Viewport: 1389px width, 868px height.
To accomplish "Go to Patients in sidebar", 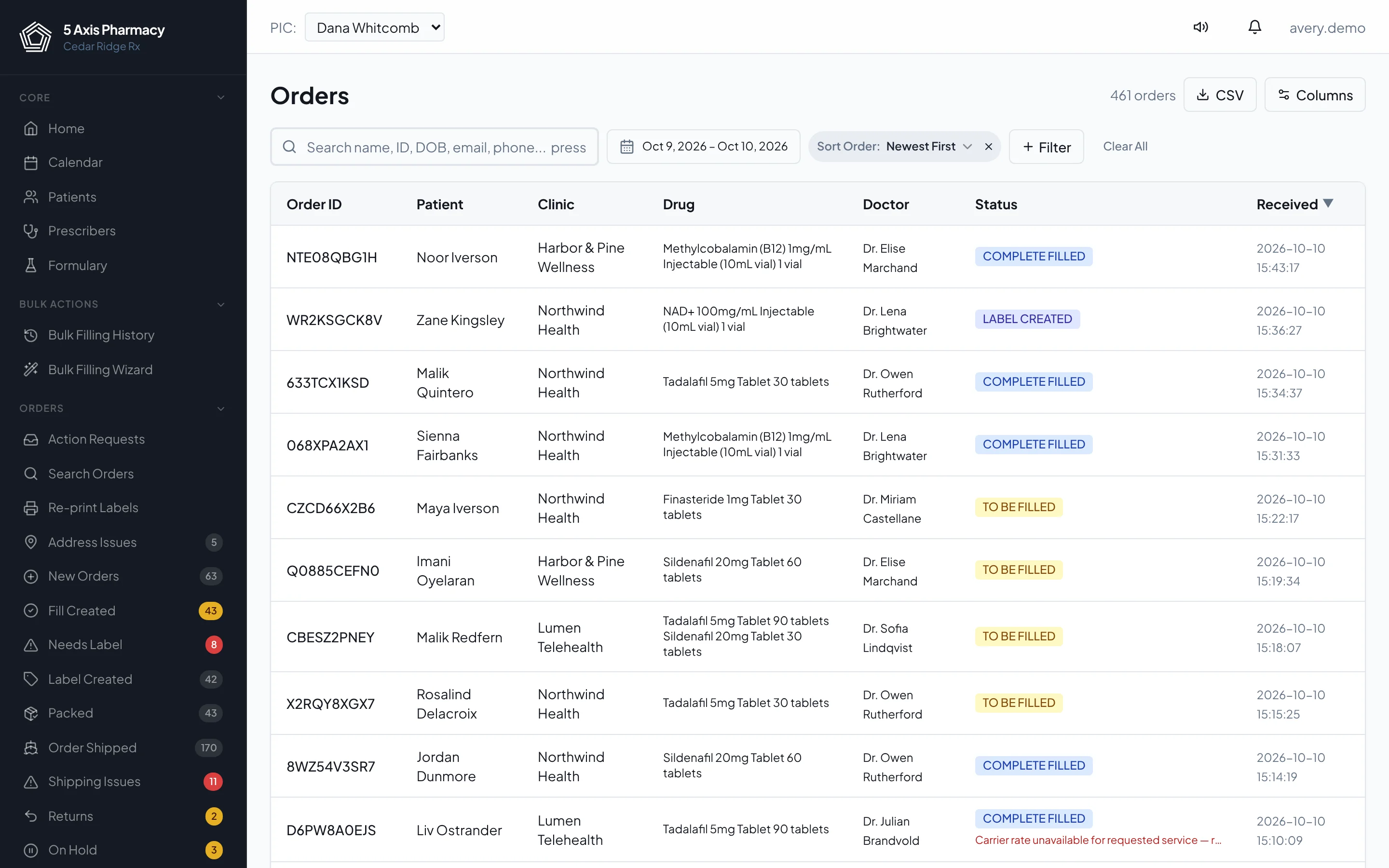I will tap(123, 197).
